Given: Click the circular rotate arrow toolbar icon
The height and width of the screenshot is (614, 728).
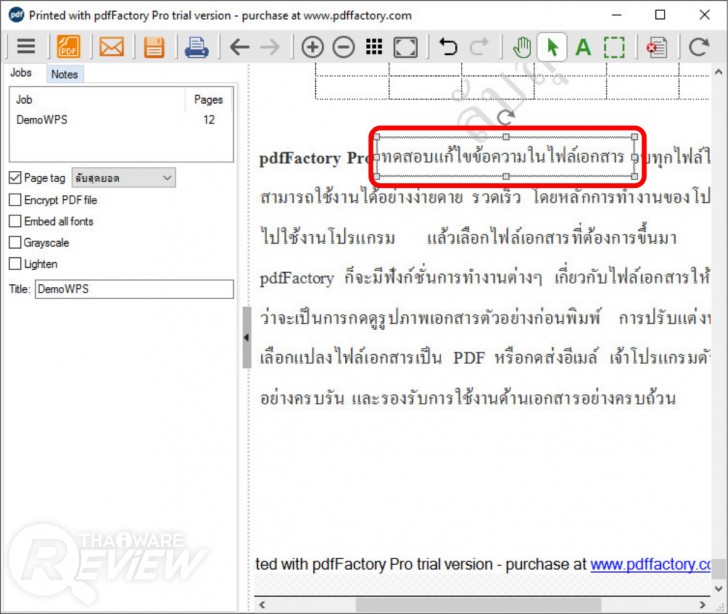Looking at the screenshot, I should coord(699,46).
